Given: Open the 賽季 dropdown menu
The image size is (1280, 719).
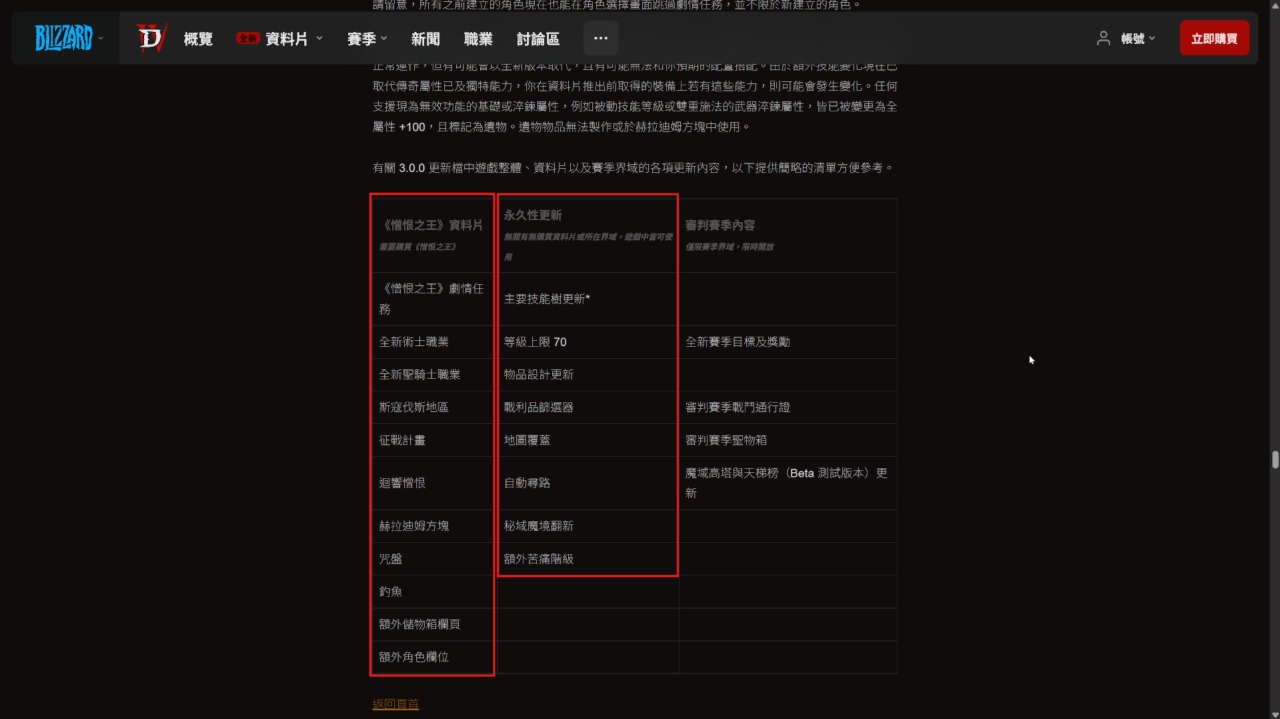Looking at the screenshot, I should (x=367, y=39).
